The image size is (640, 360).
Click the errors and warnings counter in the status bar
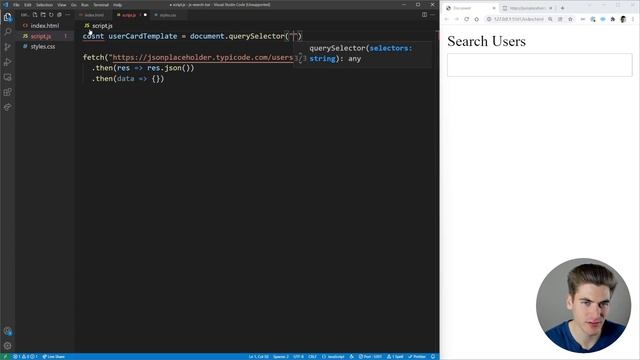pos(25,357)
